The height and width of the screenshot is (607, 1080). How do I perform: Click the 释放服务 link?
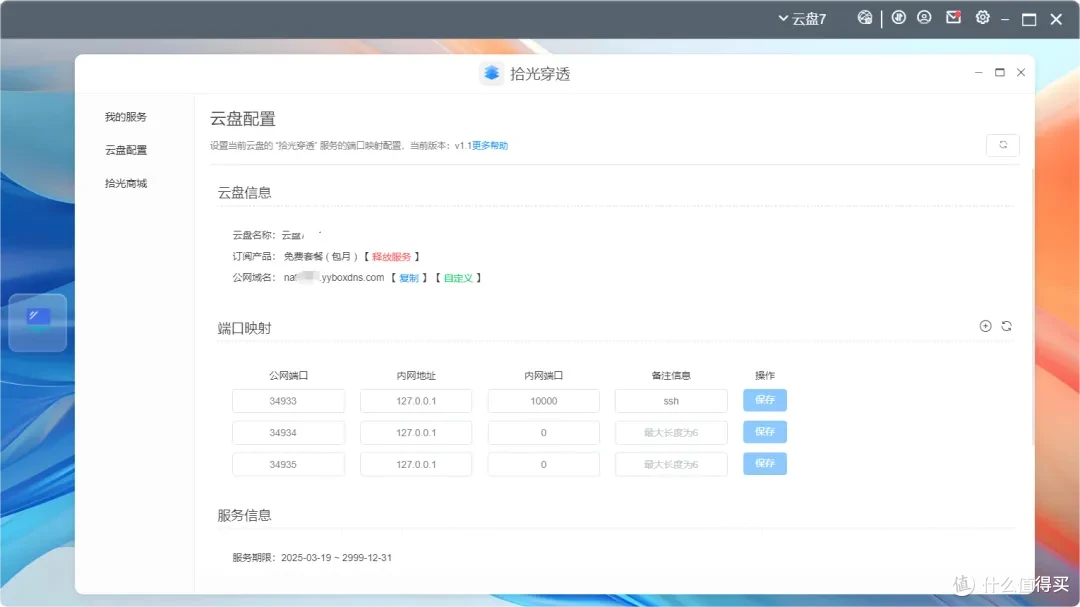[391, 256]
